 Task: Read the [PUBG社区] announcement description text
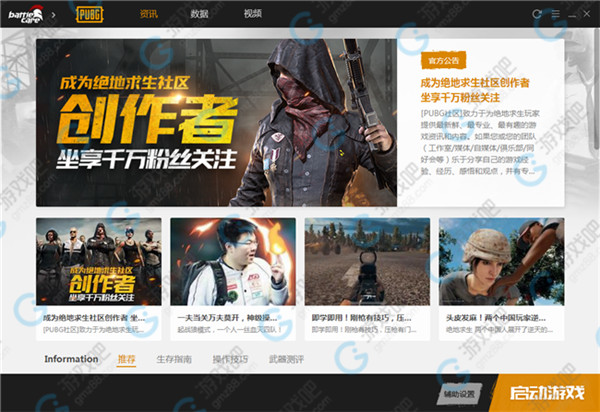480,142
